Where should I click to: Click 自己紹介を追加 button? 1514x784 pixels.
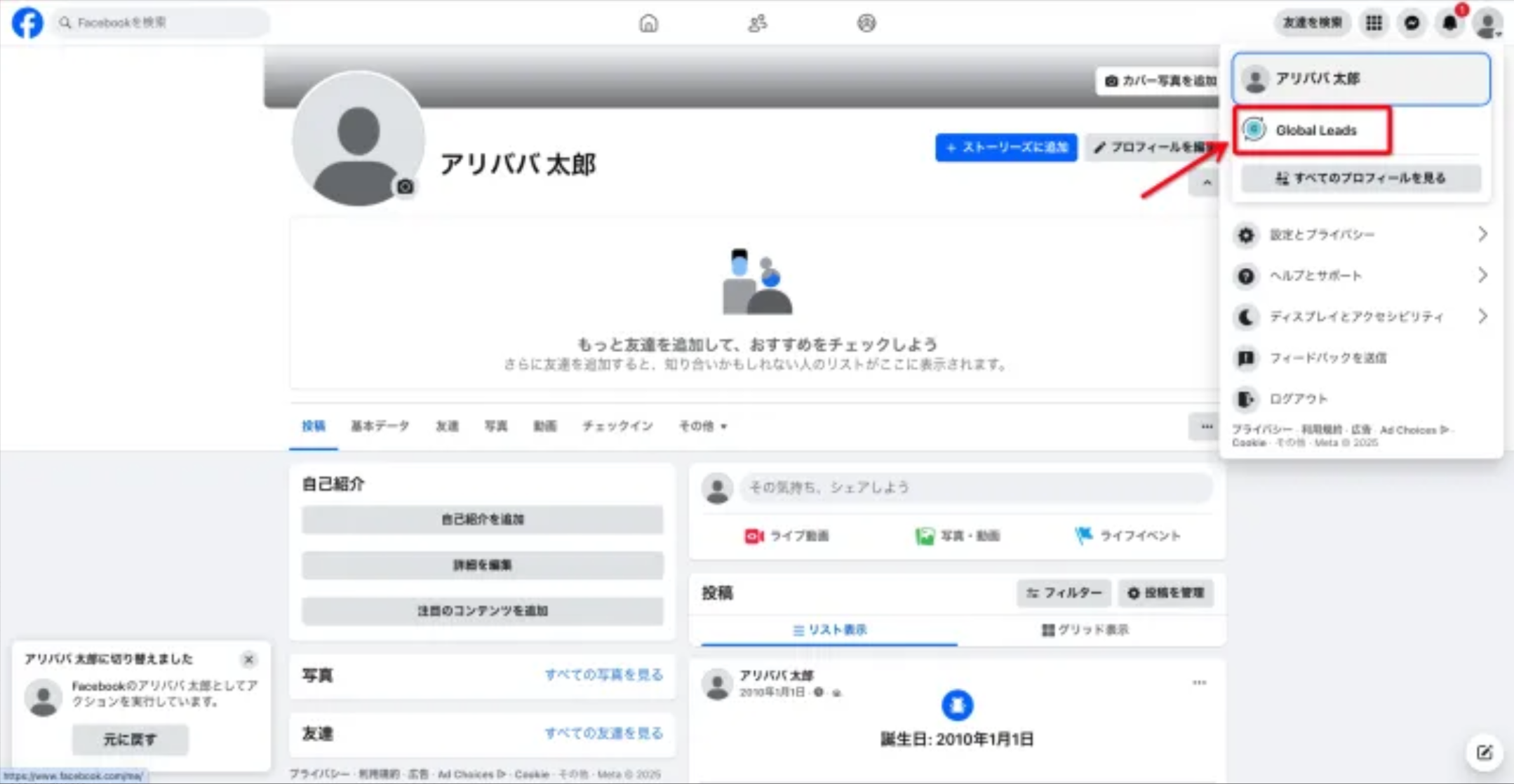[482, 520]
